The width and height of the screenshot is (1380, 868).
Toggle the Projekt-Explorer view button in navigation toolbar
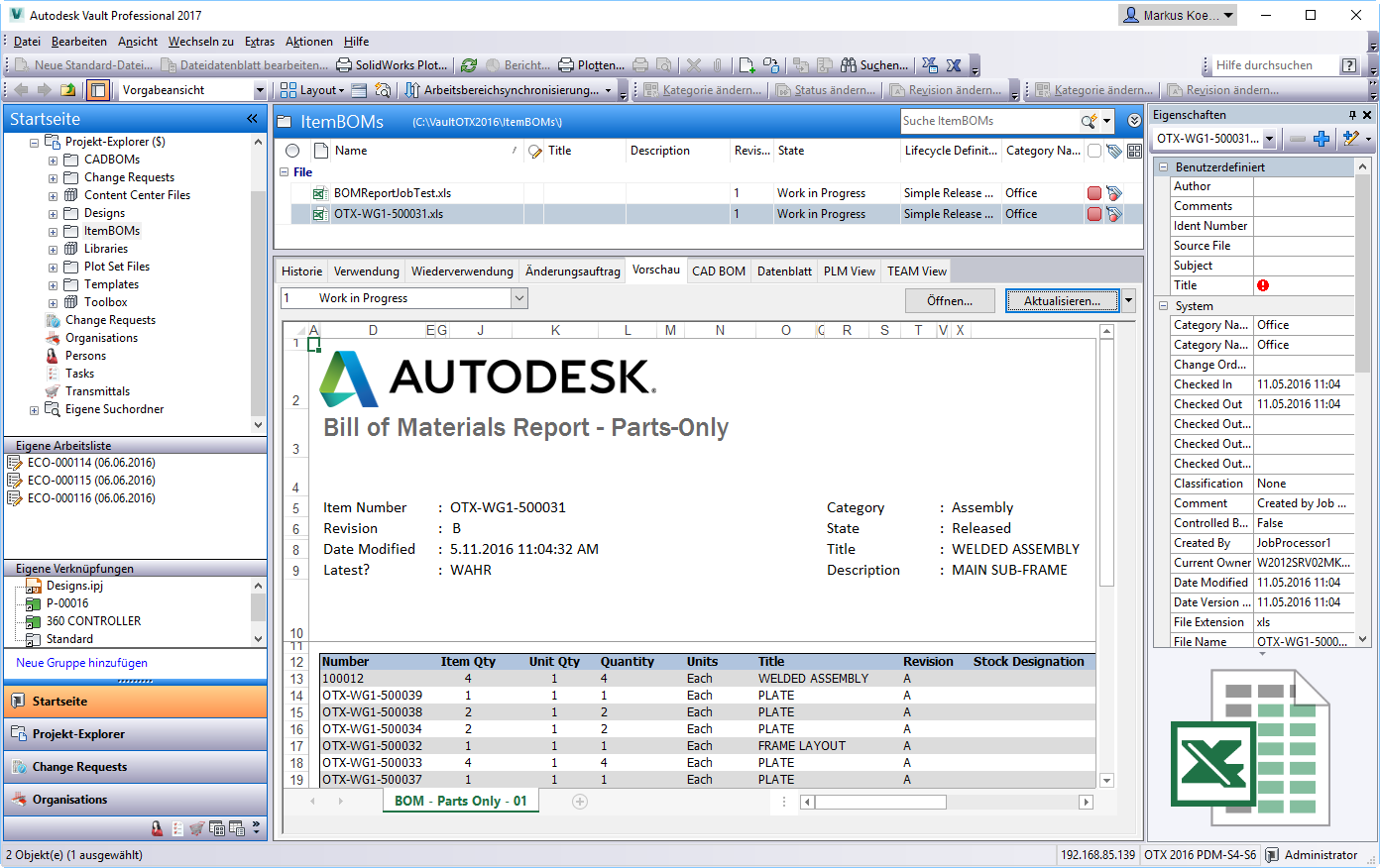click(x=99, y=89)
